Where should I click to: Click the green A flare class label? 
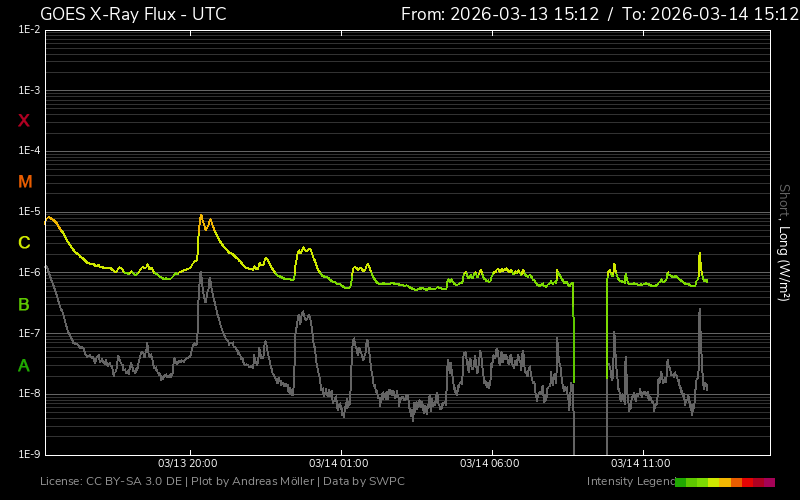pos(24,366)
